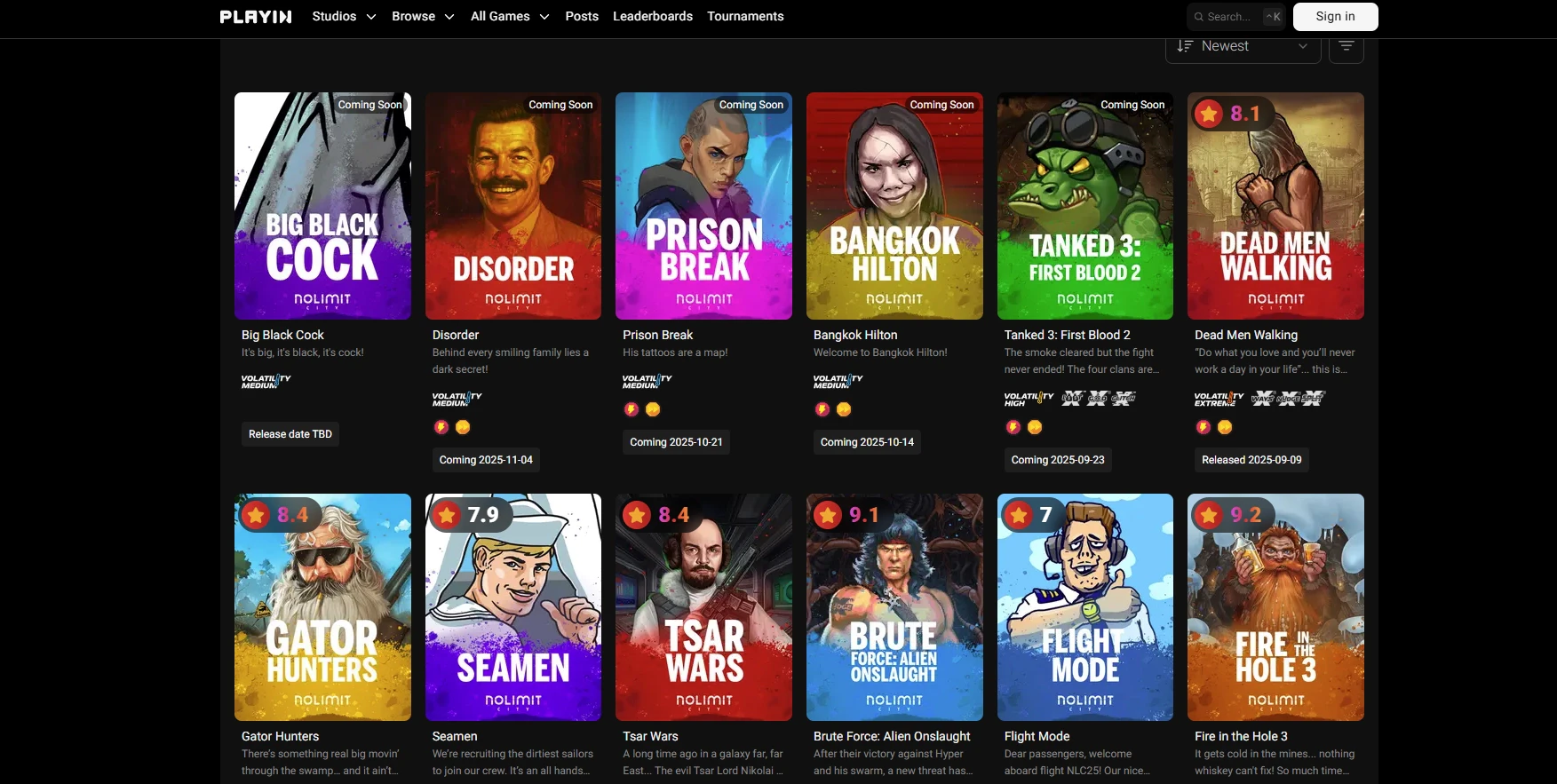Viewport: 1557px width, 784px height.
Task: Expand the Studios dropdown menu
Action: pyautogui.click(x=344, y=17)
